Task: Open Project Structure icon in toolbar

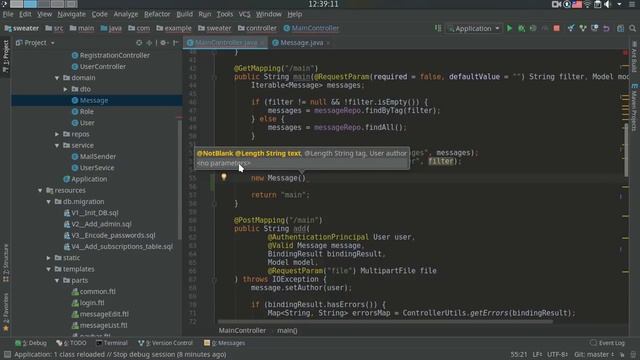Action: [x=620, y=28]
